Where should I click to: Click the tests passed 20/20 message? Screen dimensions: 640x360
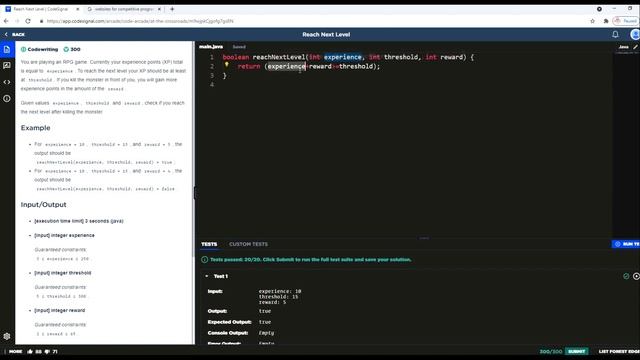(311, 260)
